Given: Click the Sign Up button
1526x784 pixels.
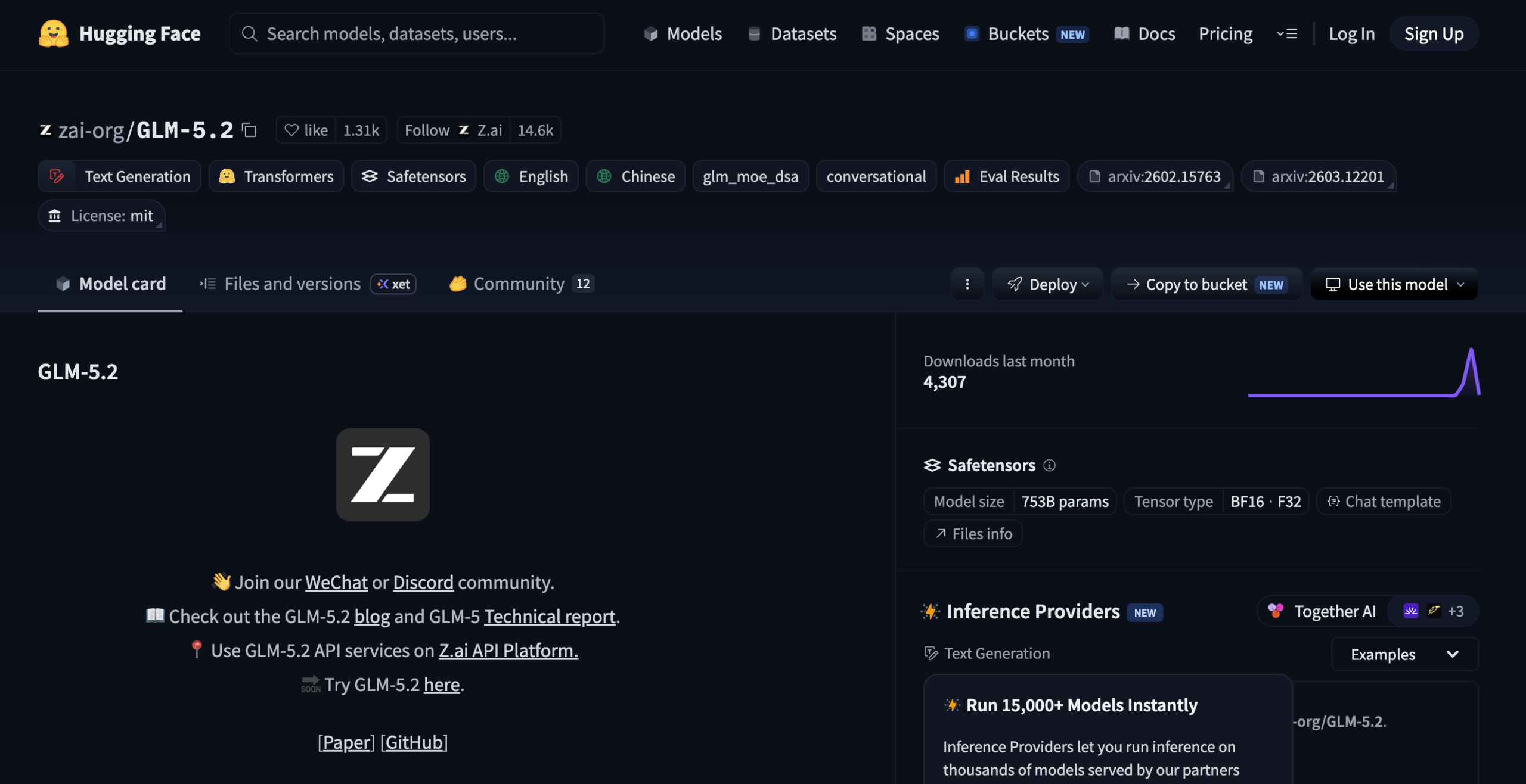Looking at the screenshot, I should 1434,33.
